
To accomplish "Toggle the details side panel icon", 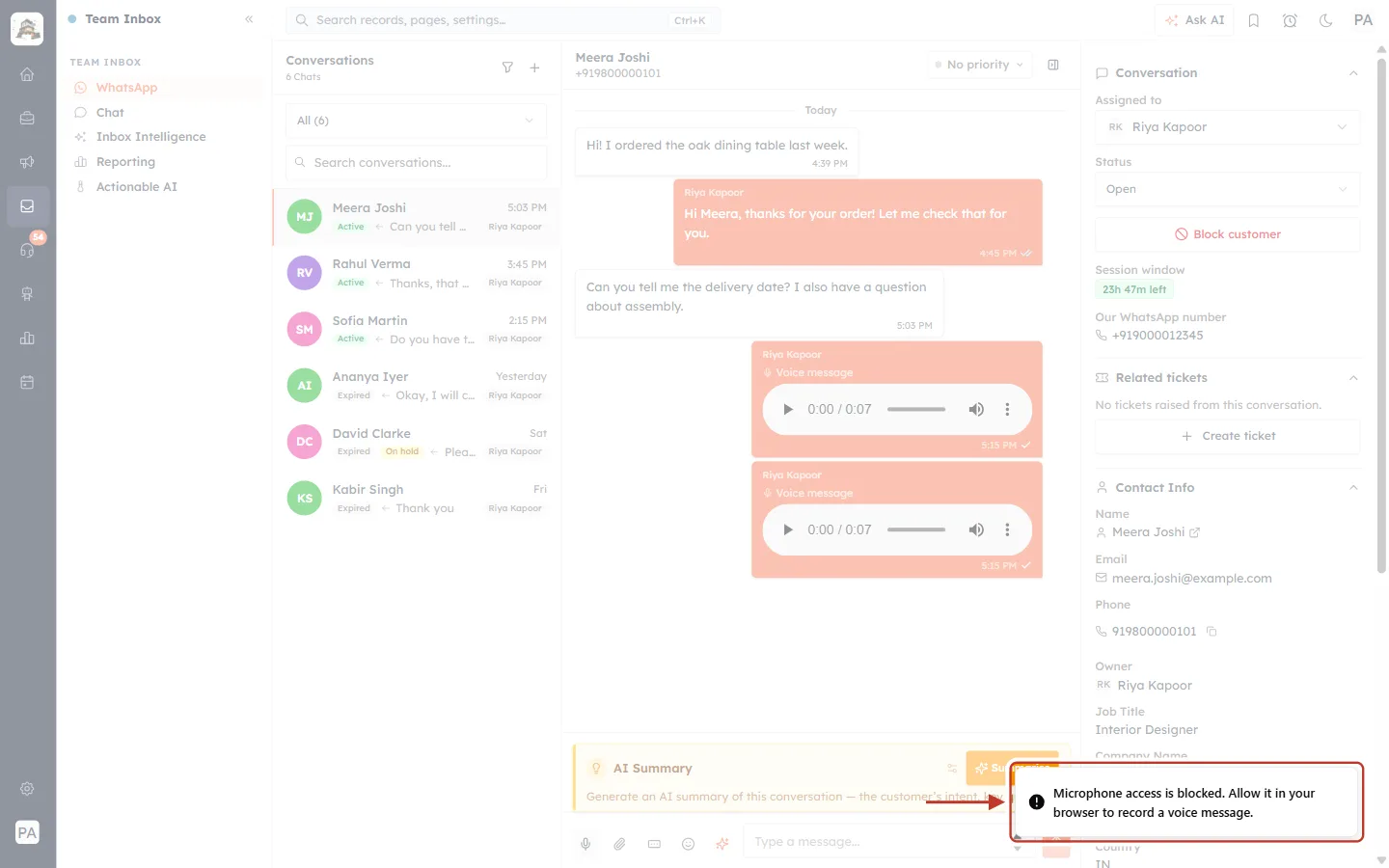I will pyautogui.click(x=1053, y=65).
